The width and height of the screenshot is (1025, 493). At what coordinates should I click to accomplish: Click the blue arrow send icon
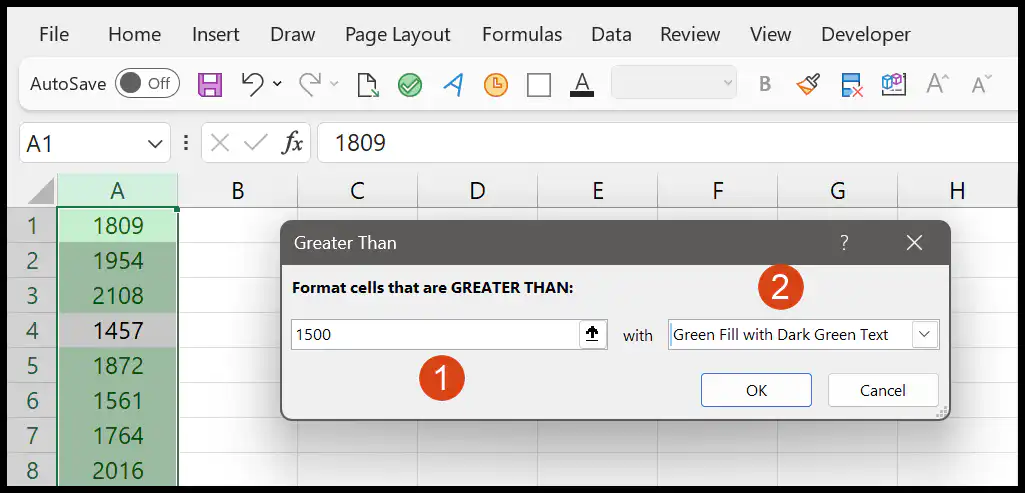[x=453, y=84]
